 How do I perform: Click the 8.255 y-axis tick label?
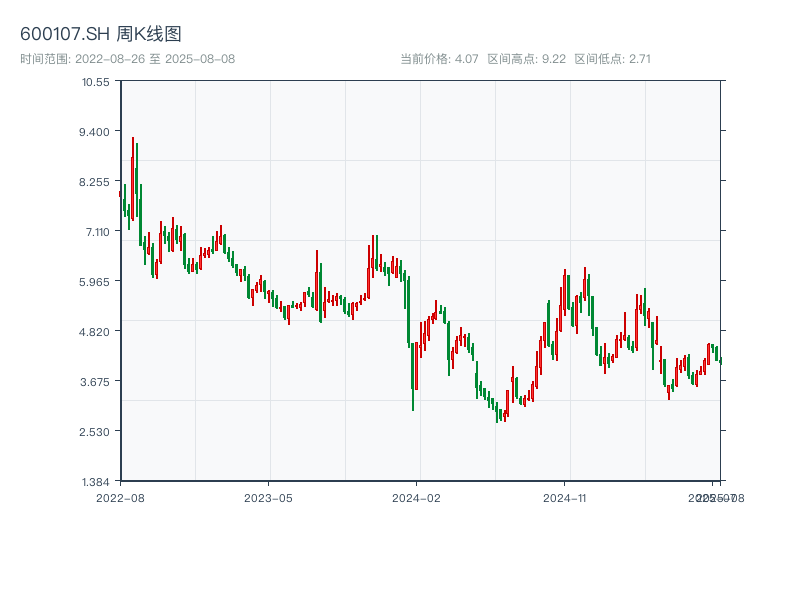(96, 182)
